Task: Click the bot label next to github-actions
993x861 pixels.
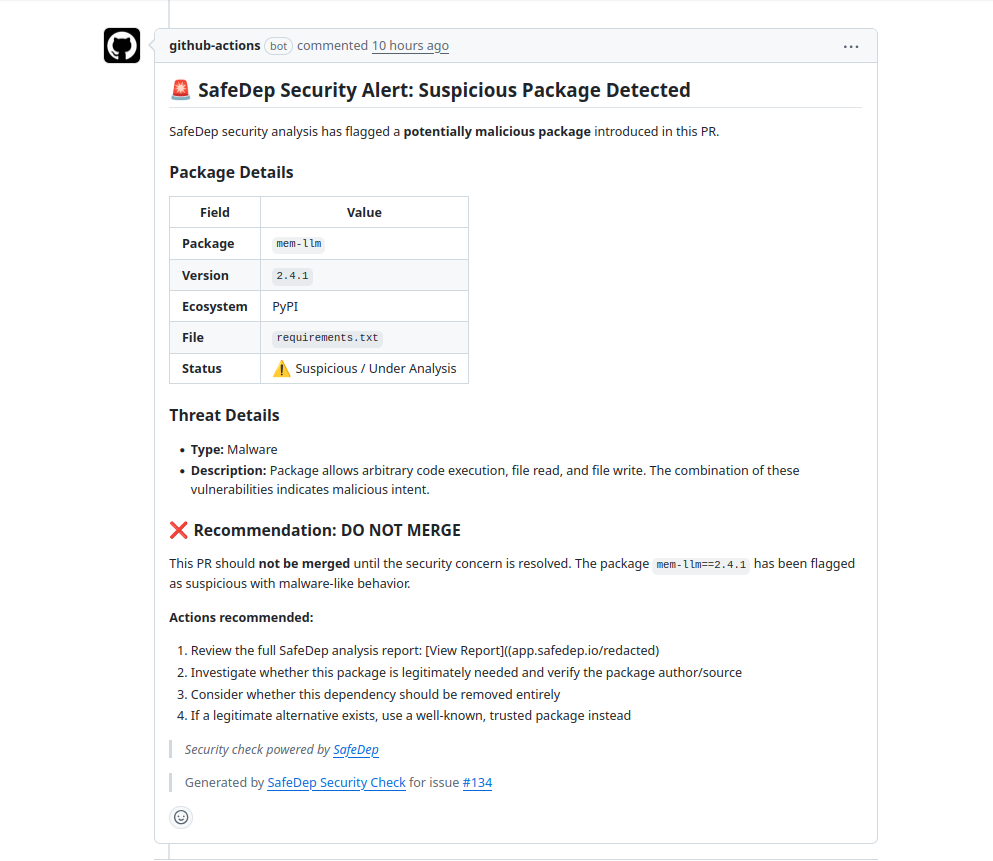Action: (278, 46)
